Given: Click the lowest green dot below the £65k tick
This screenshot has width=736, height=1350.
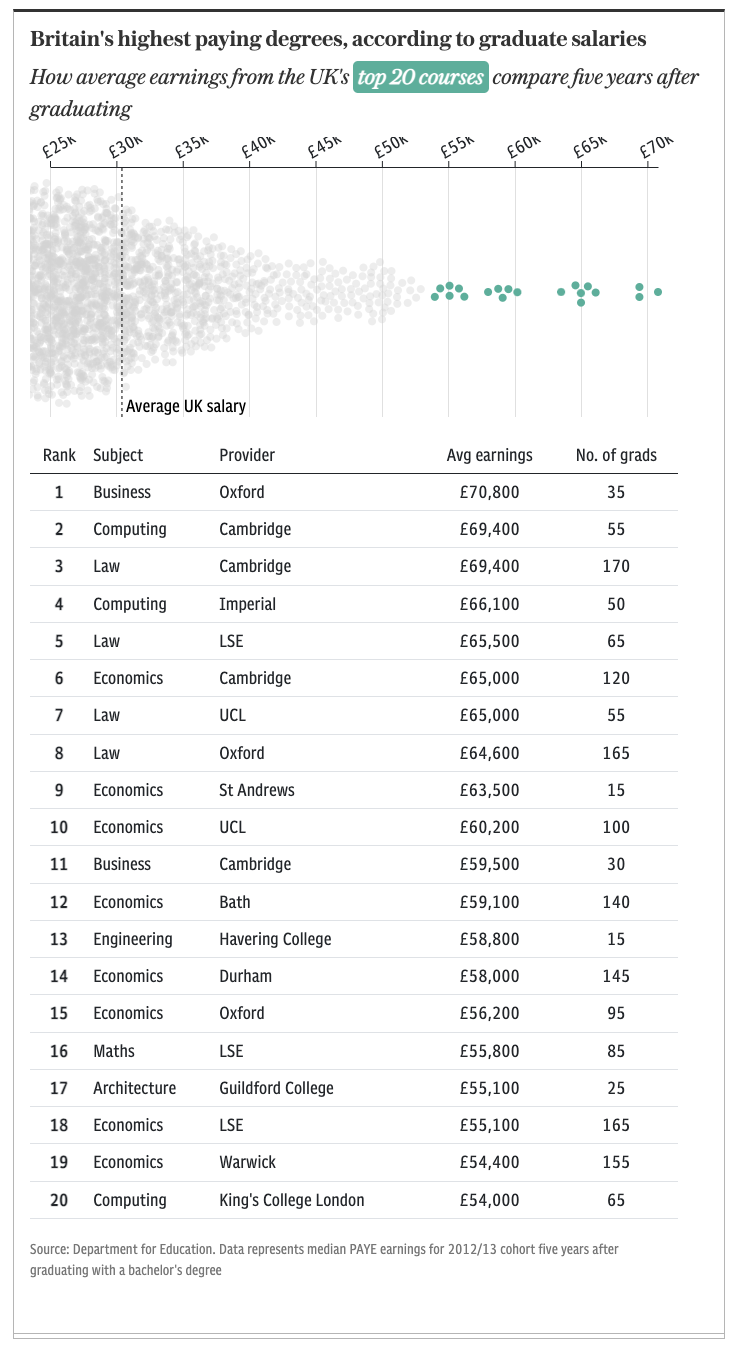Looking at the screenshot, I should 581,302.
